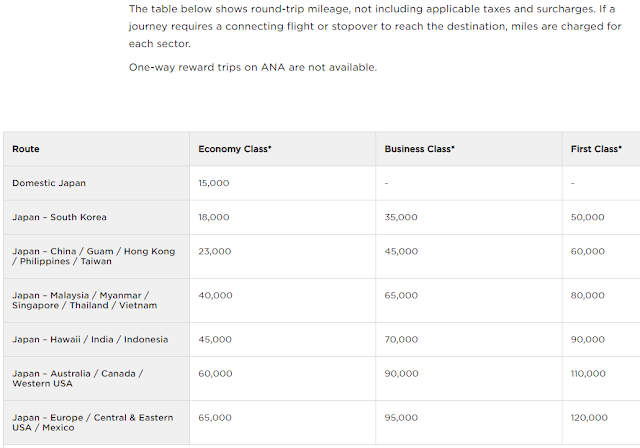Select the Japan – South Korea route cell
Image resolution: width=640 pixels, height=448 pixels.
[x=59, y=217]
